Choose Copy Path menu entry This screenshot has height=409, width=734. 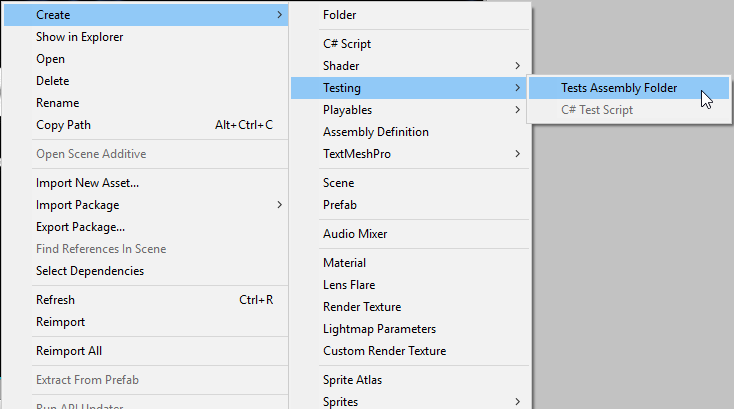[146, 125]
